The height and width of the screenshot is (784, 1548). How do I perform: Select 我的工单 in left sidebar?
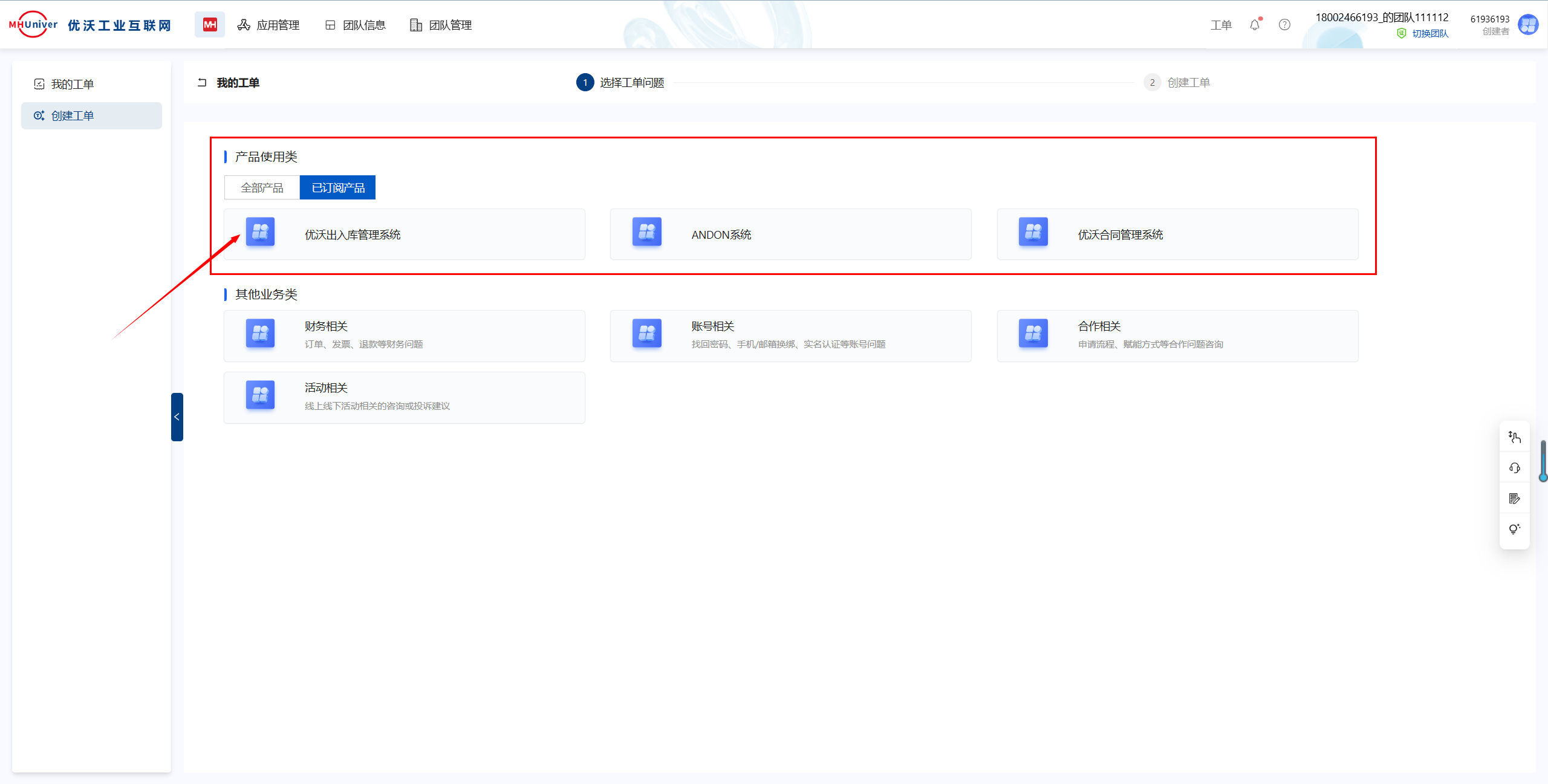click(72, 84)
